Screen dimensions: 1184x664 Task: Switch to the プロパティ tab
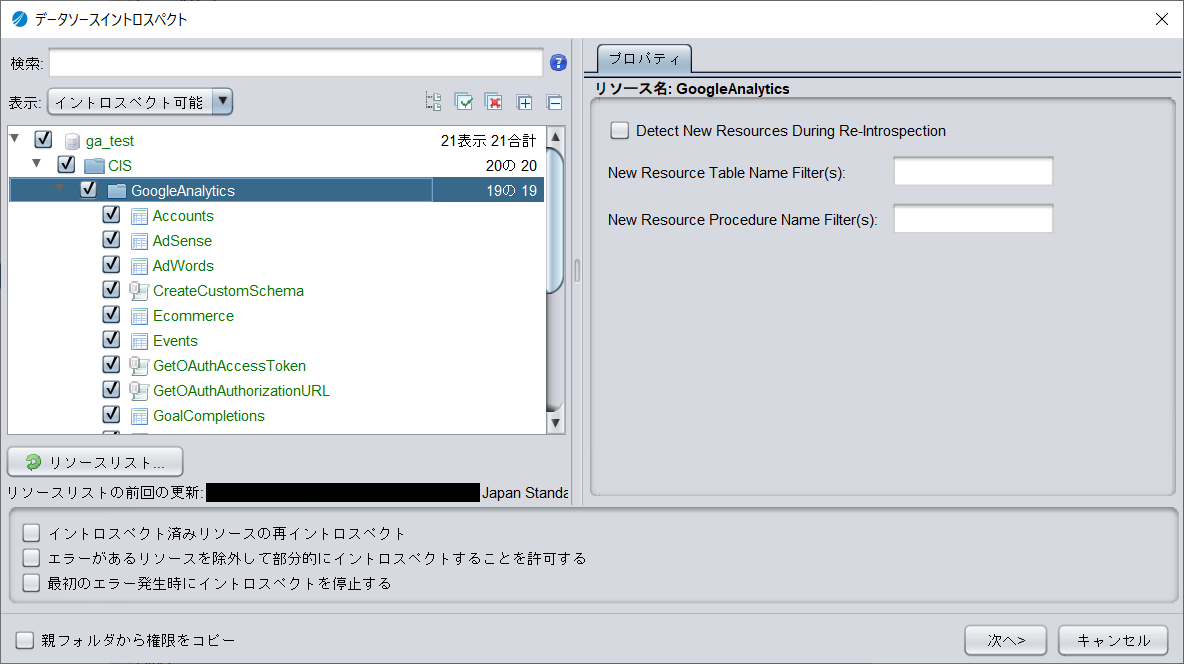click(644, 59)
